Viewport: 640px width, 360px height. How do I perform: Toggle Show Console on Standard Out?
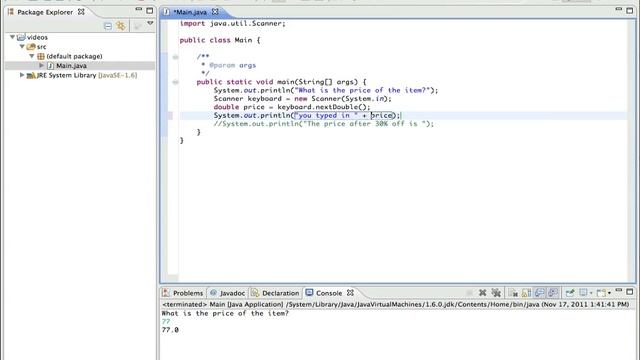(540, 293)
